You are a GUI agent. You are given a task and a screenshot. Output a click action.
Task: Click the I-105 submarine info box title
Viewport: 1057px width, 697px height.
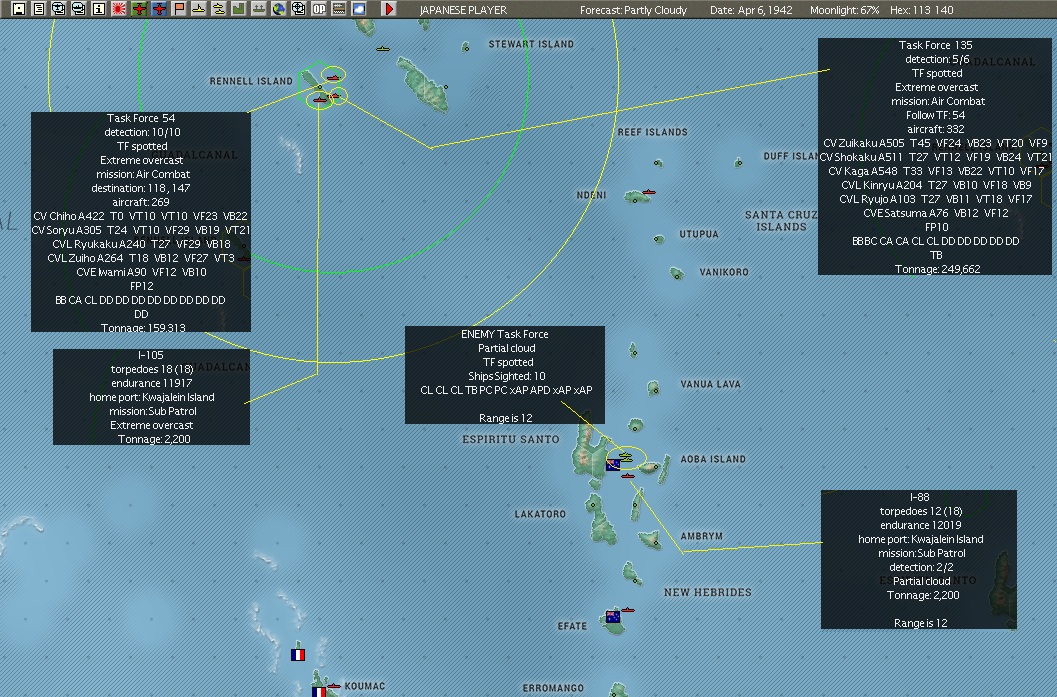click(x=151, y=355)
